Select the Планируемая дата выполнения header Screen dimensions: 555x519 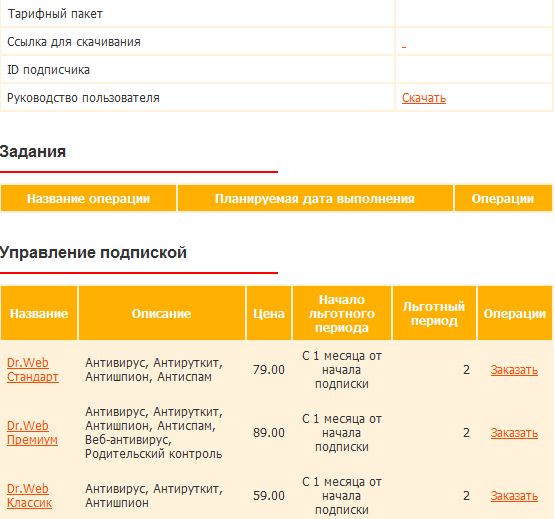click(x=315, y=198)
